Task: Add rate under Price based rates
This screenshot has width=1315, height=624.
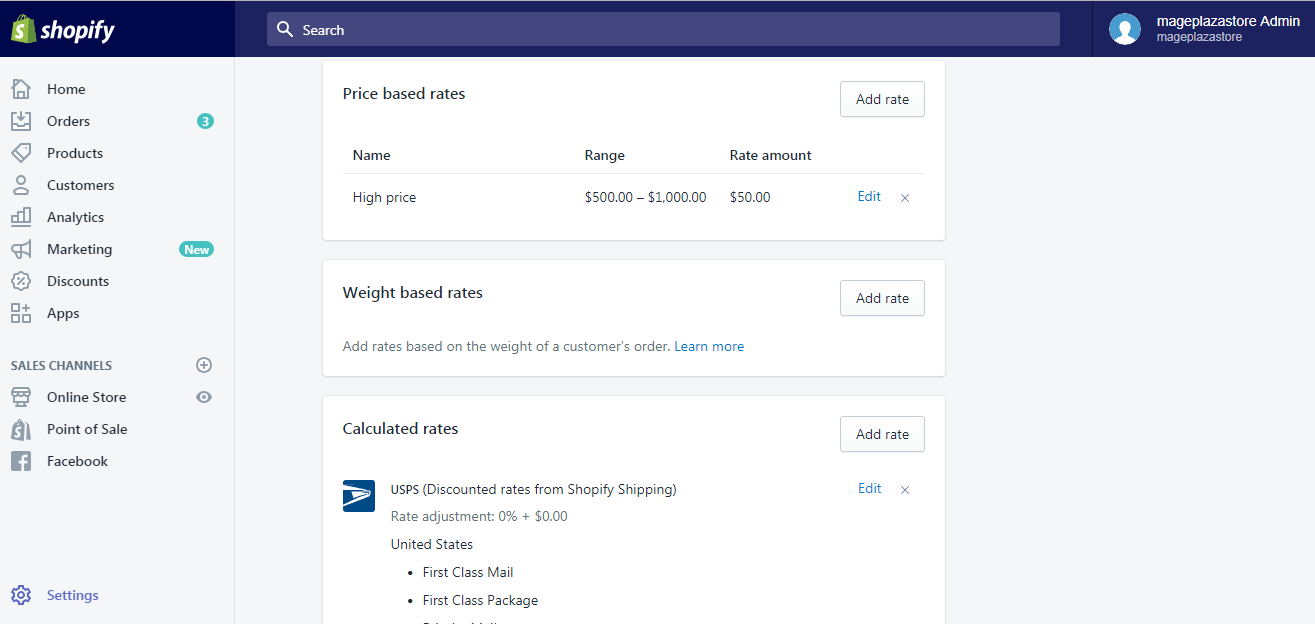Action: click(x=882, y=99)
